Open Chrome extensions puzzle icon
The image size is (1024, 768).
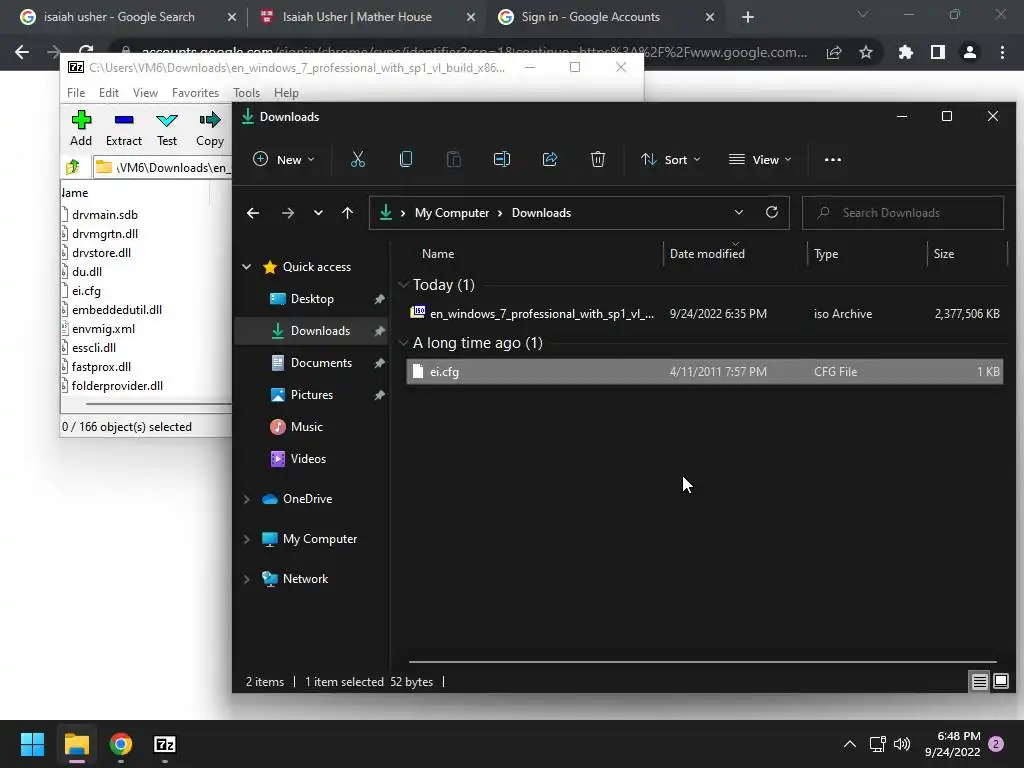click(905, 52)
